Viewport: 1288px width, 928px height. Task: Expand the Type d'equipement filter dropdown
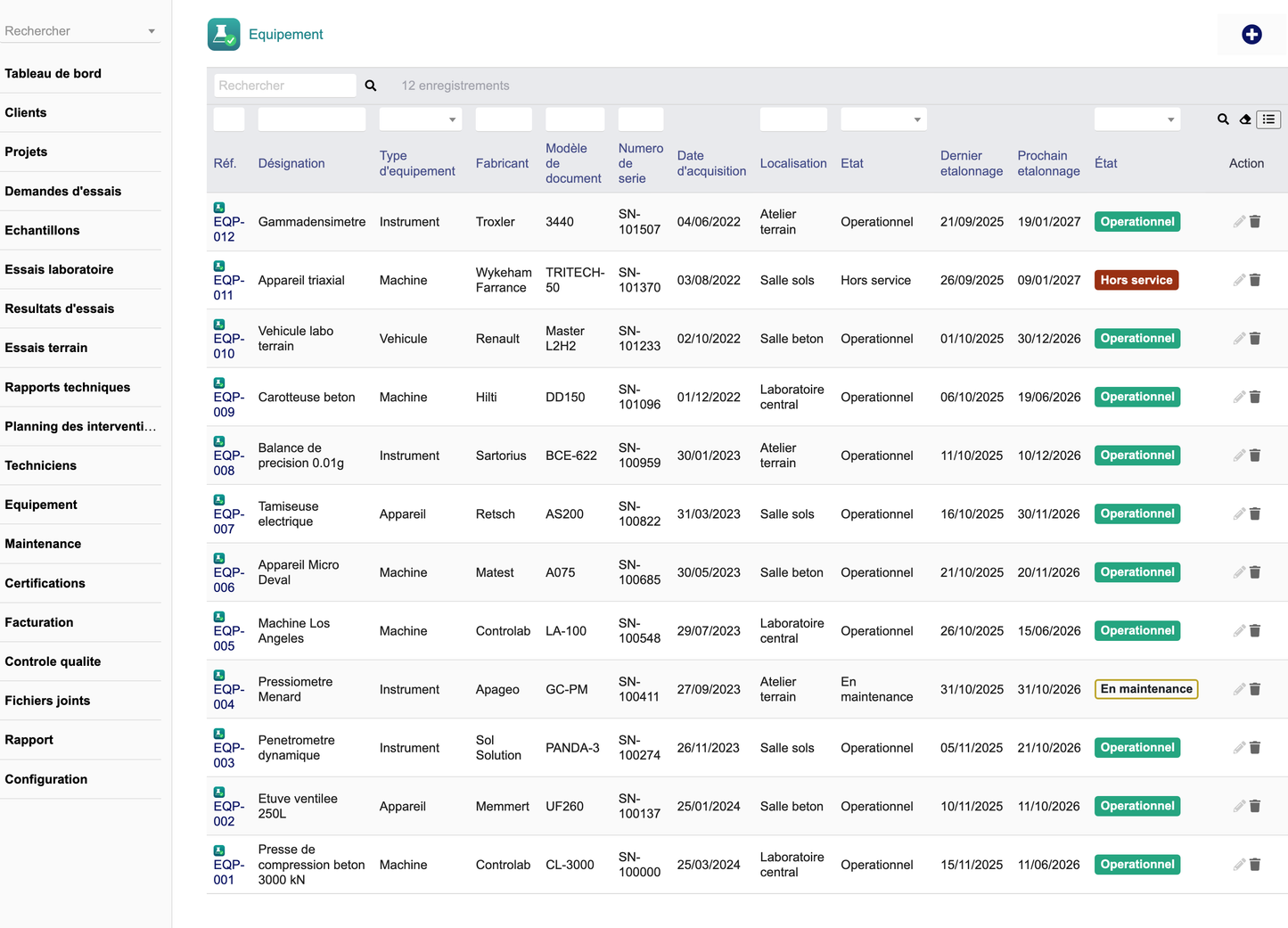pos(421,119)
